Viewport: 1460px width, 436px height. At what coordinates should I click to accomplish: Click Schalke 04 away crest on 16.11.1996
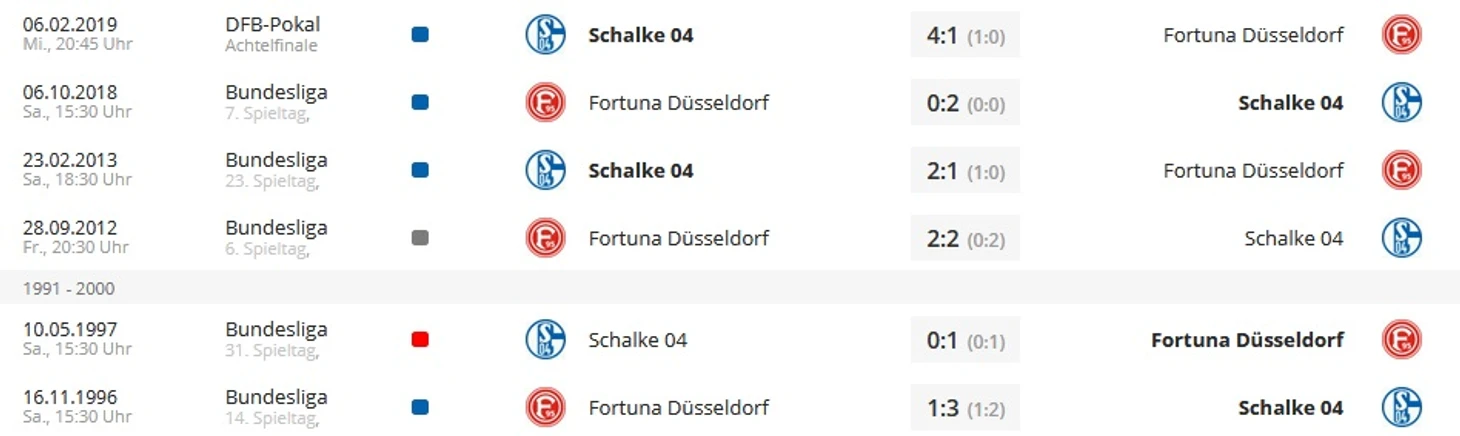click(1402, 408)
